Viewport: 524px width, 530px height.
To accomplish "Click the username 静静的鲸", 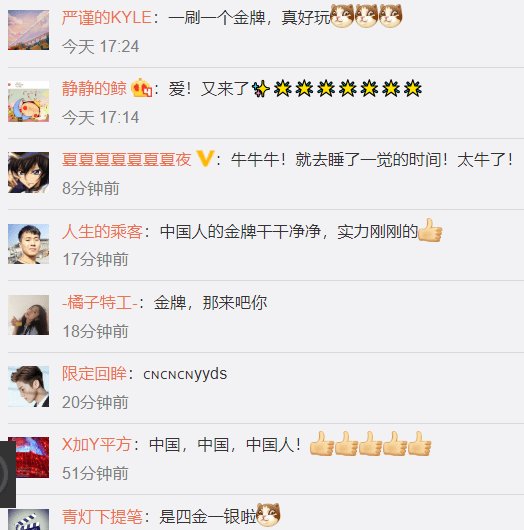I will (x=94, y=89).
